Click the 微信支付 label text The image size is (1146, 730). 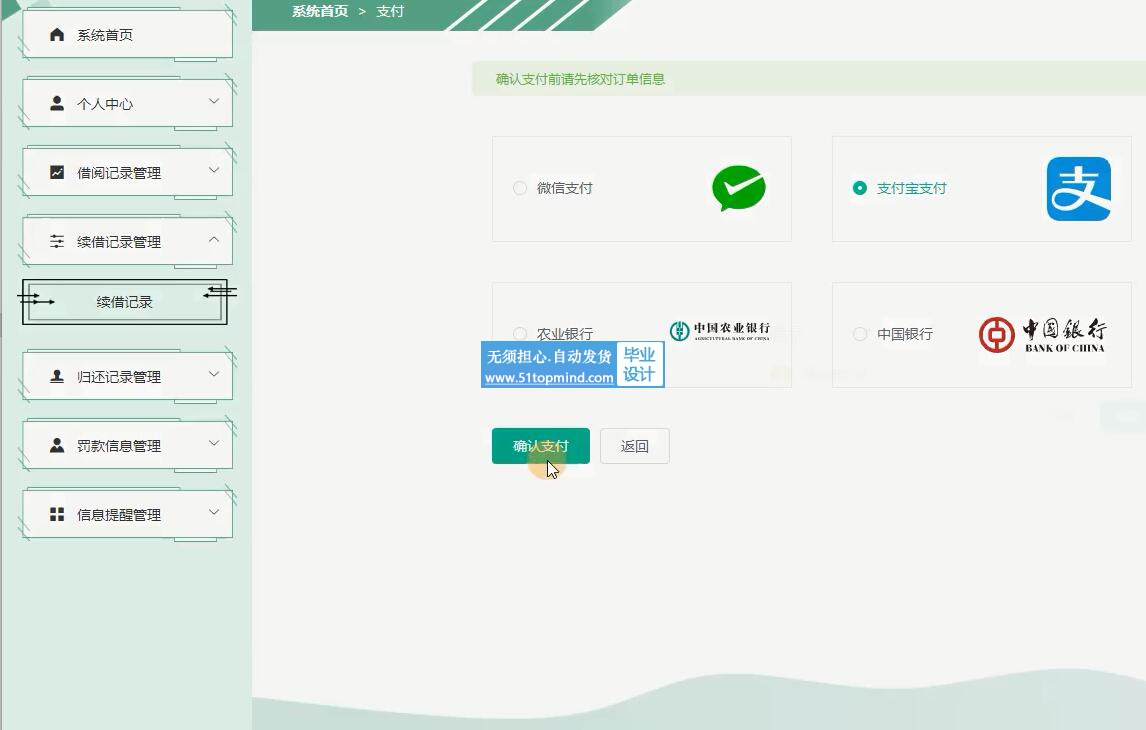564,188
